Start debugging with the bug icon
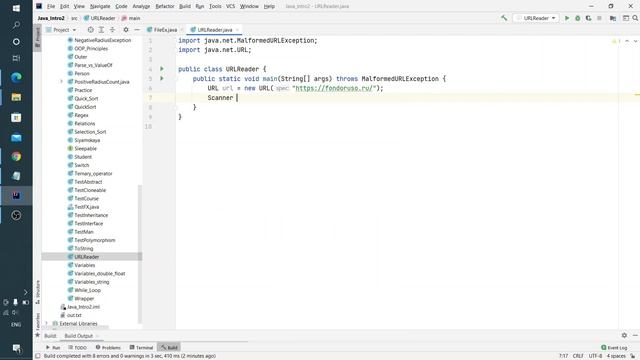 (x=578, y=18)
